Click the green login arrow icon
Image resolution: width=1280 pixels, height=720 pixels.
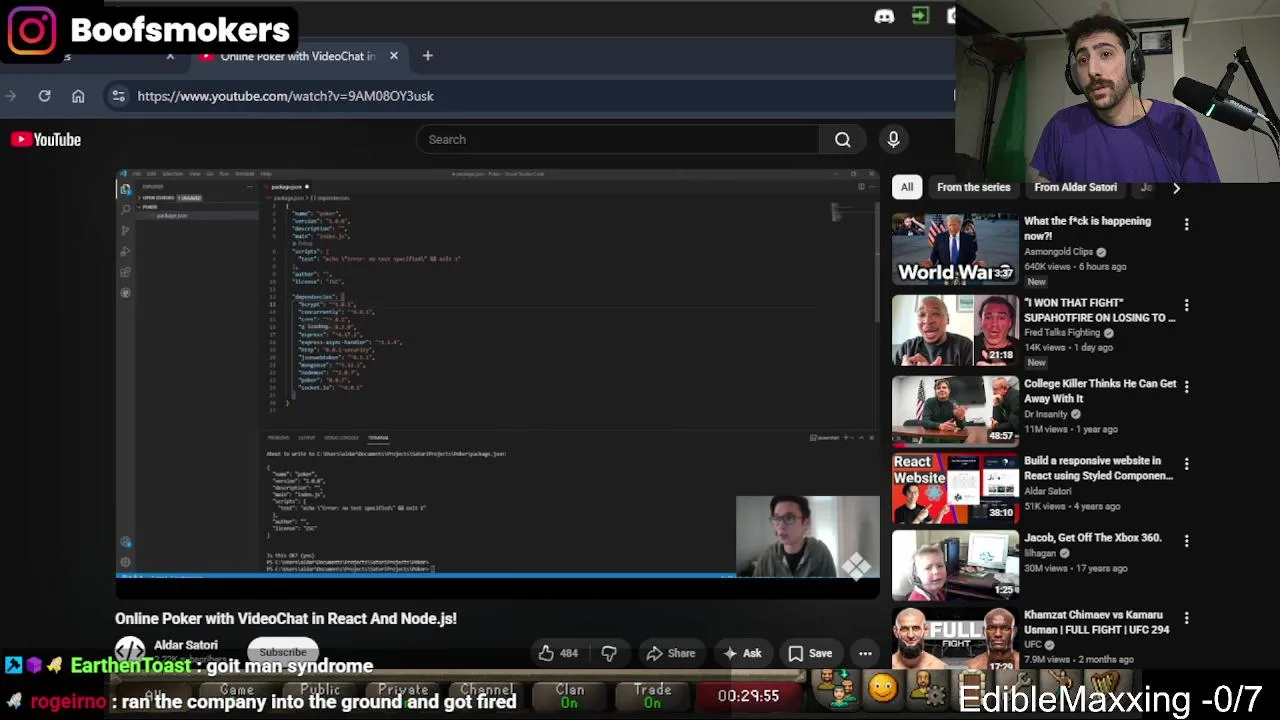pos(920,15)
